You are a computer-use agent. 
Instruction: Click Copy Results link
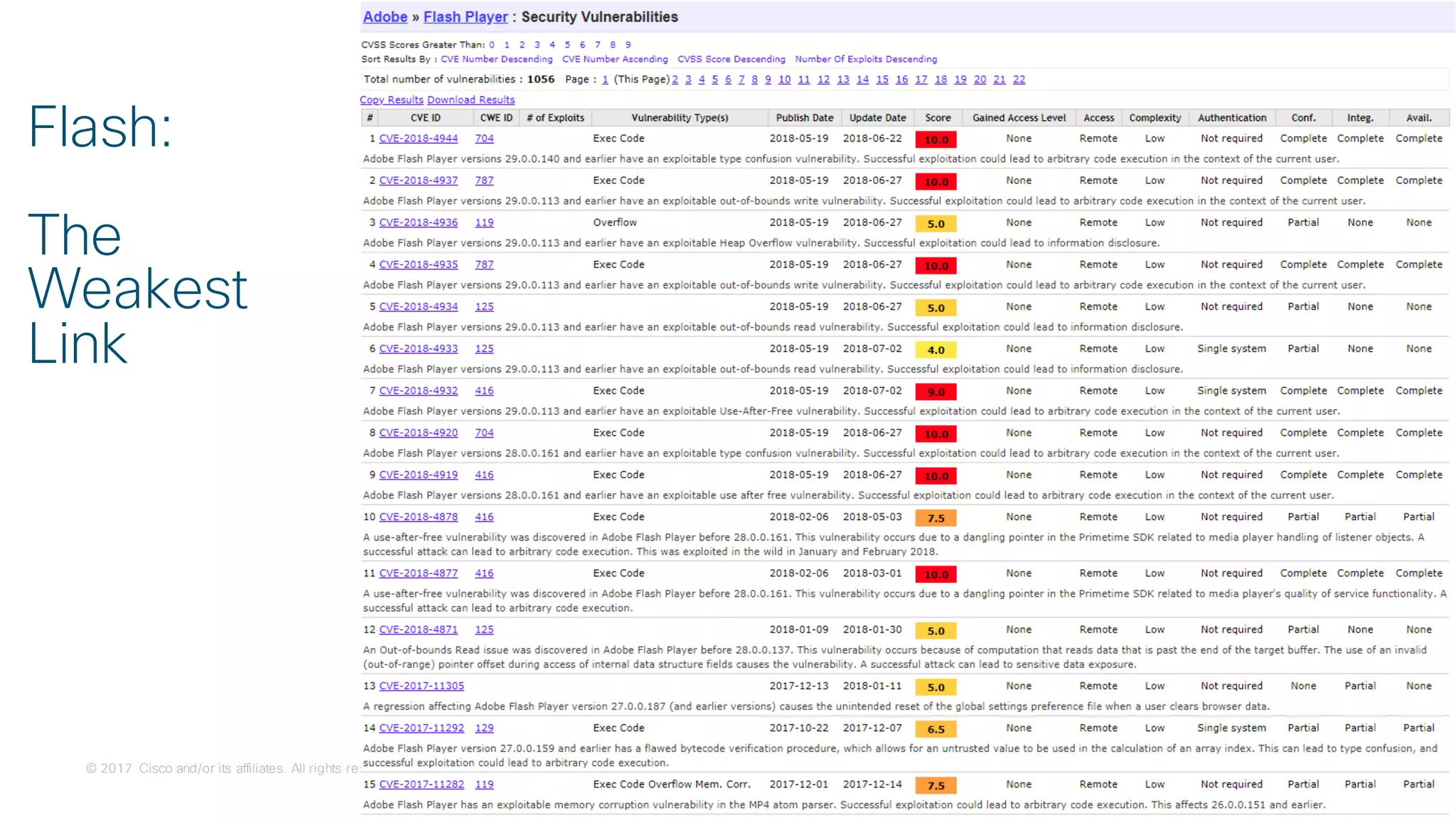(392, 100)
